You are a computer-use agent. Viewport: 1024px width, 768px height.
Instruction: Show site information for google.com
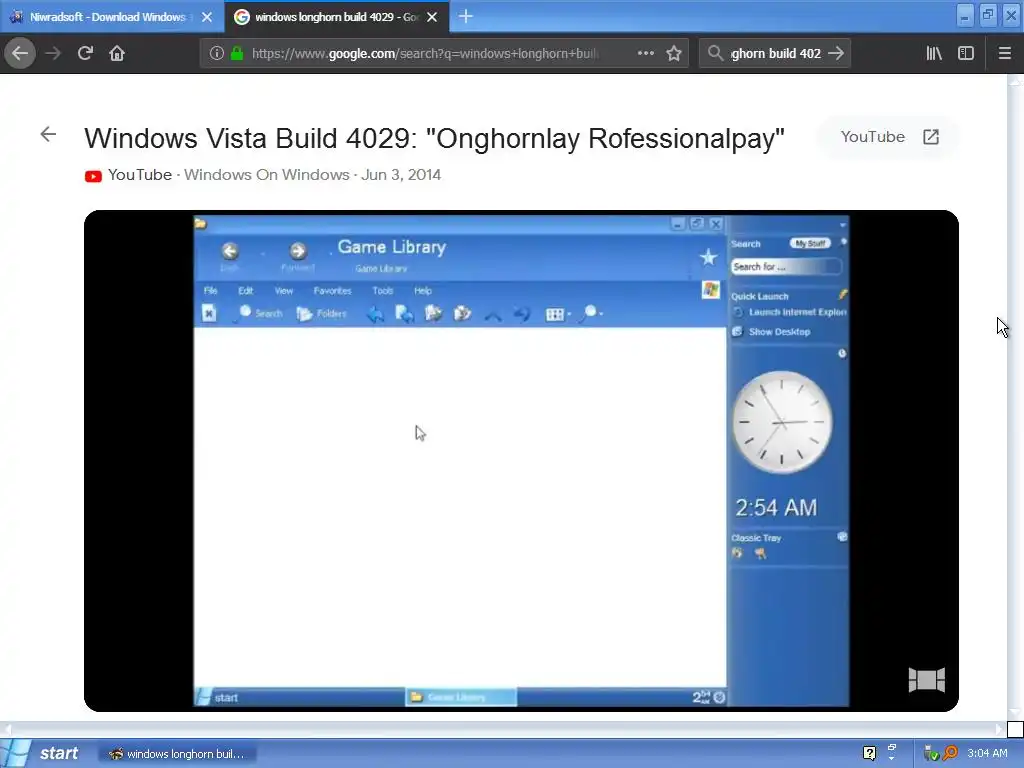point(217,53)
